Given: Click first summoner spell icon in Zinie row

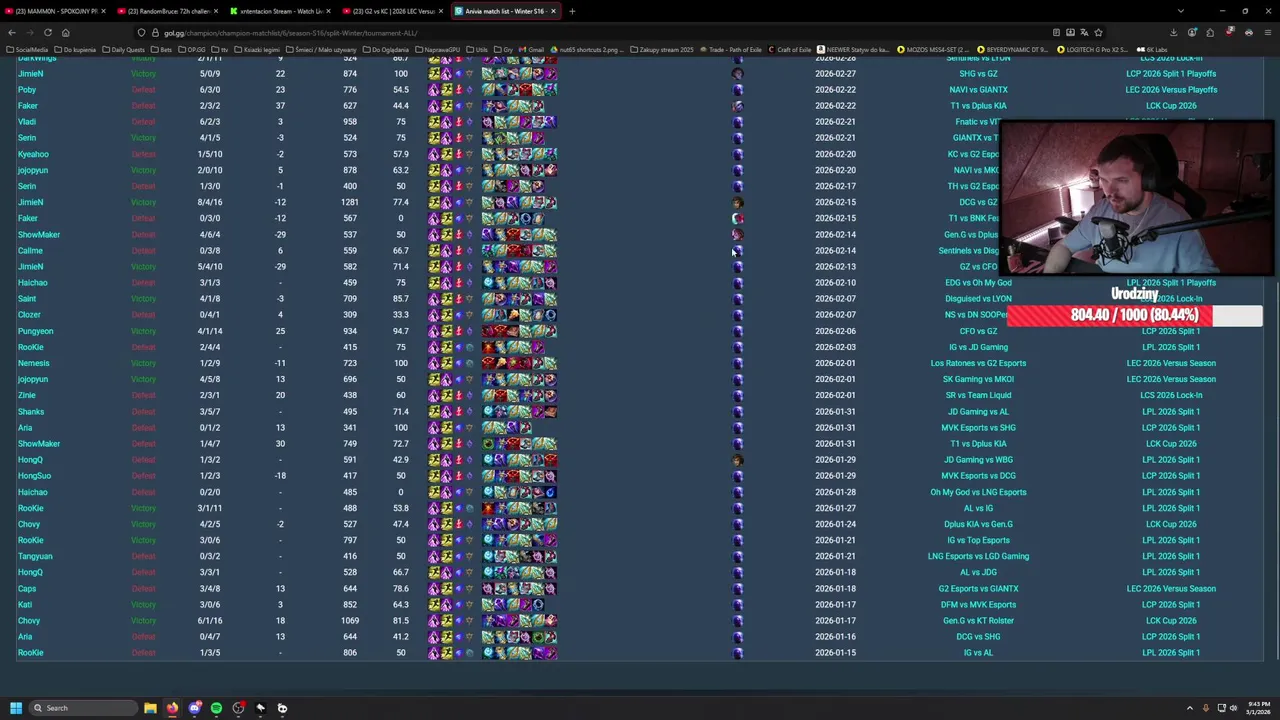Looking at the screenshot, I should coord(434,395).
